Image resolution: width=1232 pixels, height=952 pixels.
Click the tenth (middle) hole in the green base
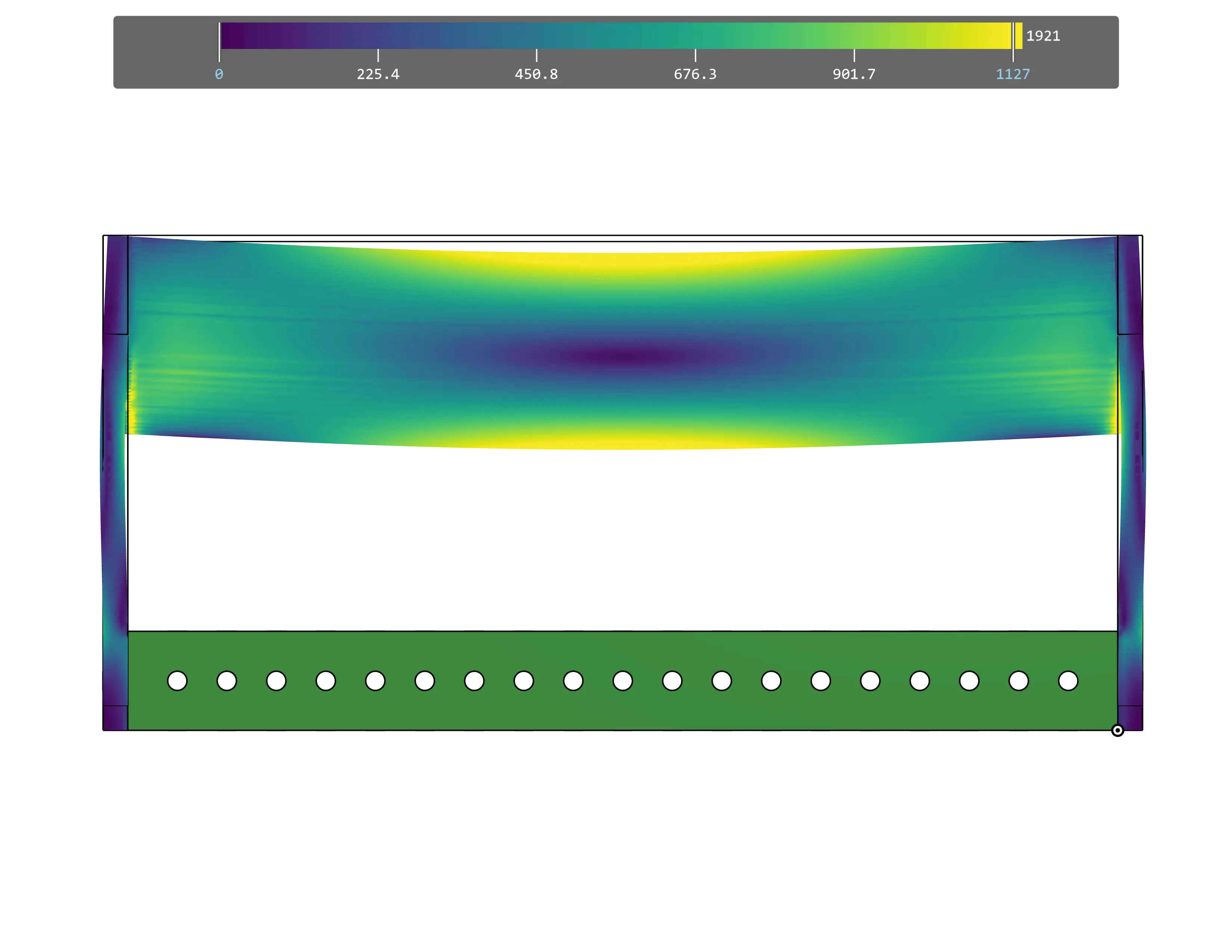pyautogui.click(x=622, y=681)
